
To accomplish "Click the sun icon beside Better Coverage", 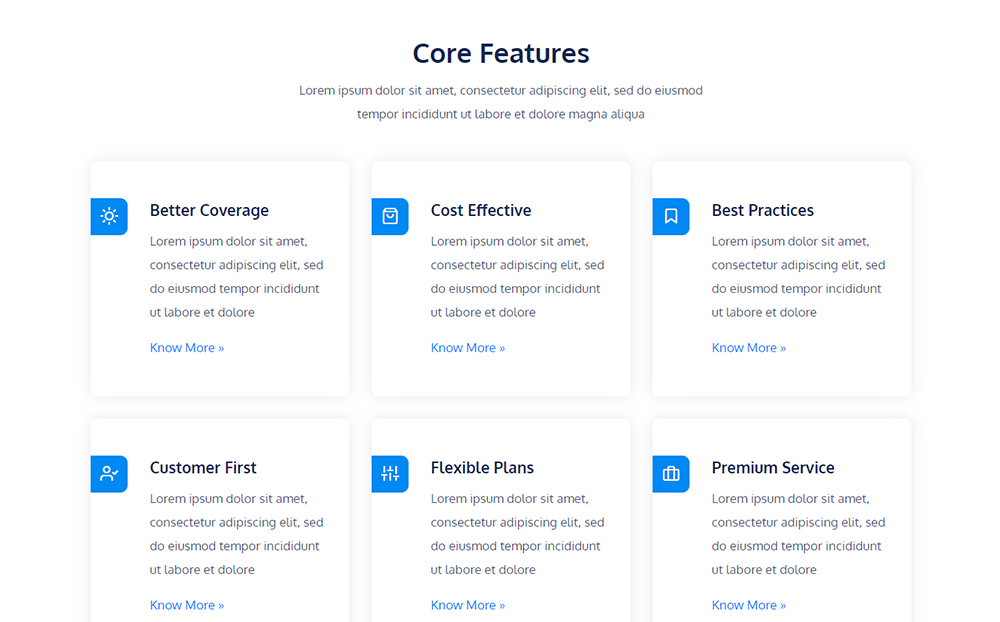I will click(109, 216).
